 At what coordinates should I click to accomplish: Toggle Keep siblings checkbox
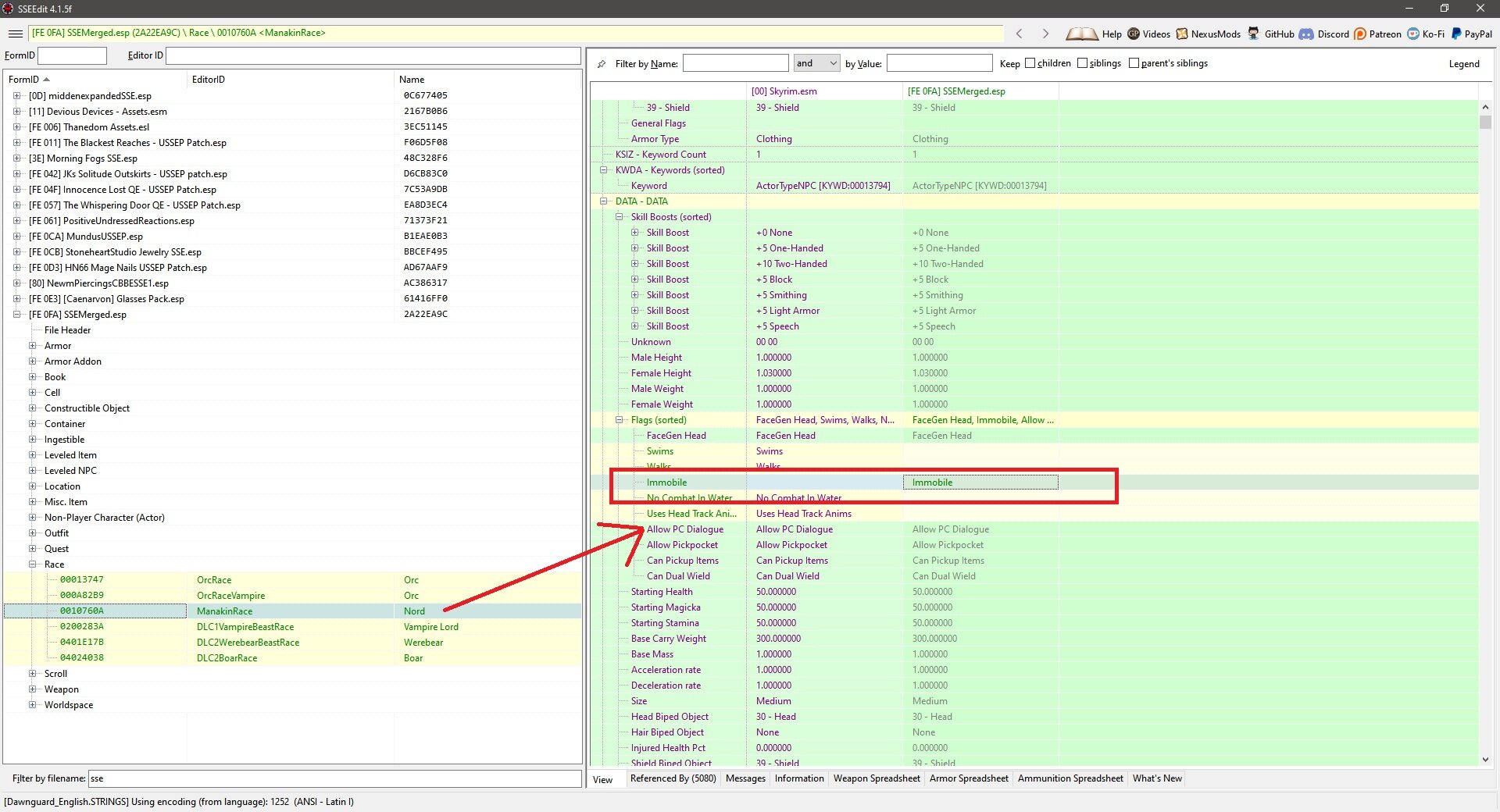click(x=1082, y=63)
